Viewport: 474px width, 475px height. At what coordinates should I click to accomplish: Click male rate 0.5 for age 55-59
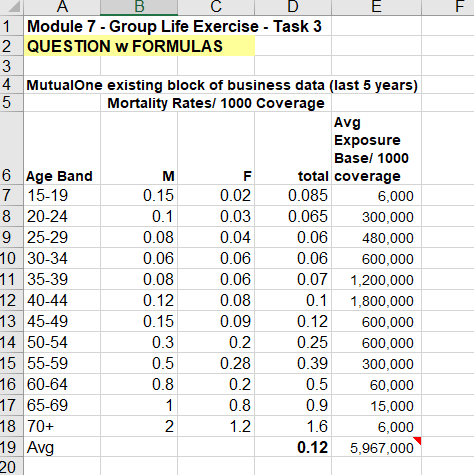(x=139, y=363)
